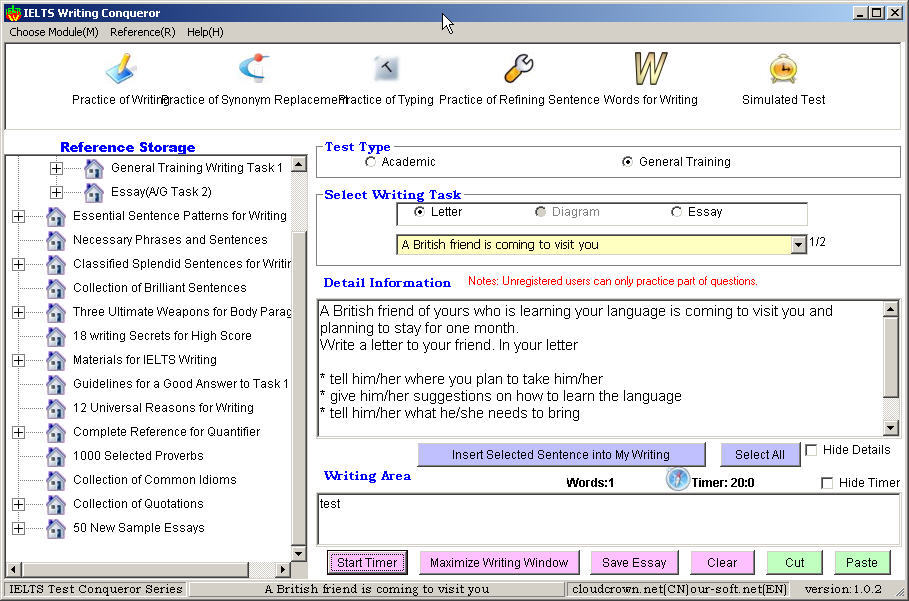Click the scroll up arrow of Reference Storage
Screen dimensions: 909x601
pyautogui.click(x=299, y=164)
